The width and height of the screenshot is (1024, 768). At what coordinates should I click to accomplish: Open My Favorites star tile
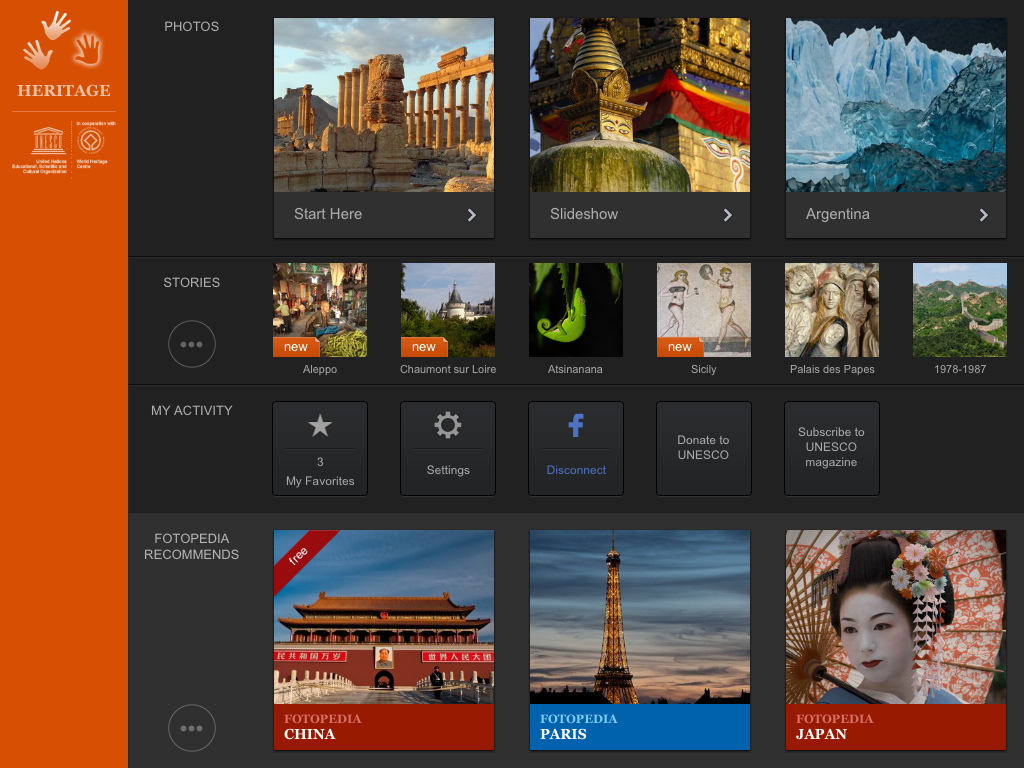coord(320,449)
